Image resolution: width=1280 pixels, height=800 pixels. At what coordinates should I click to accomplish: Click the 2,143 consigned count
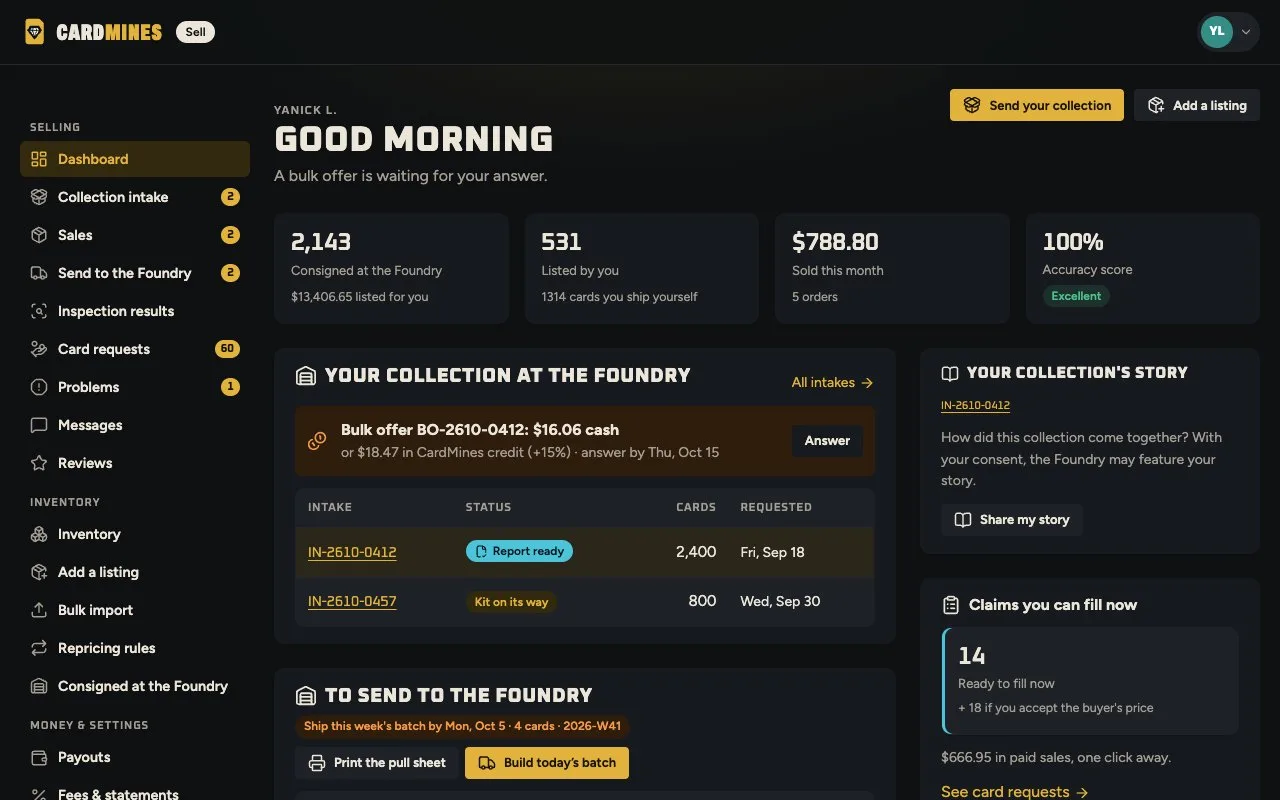pyautogui.click(x=321, y=242)
